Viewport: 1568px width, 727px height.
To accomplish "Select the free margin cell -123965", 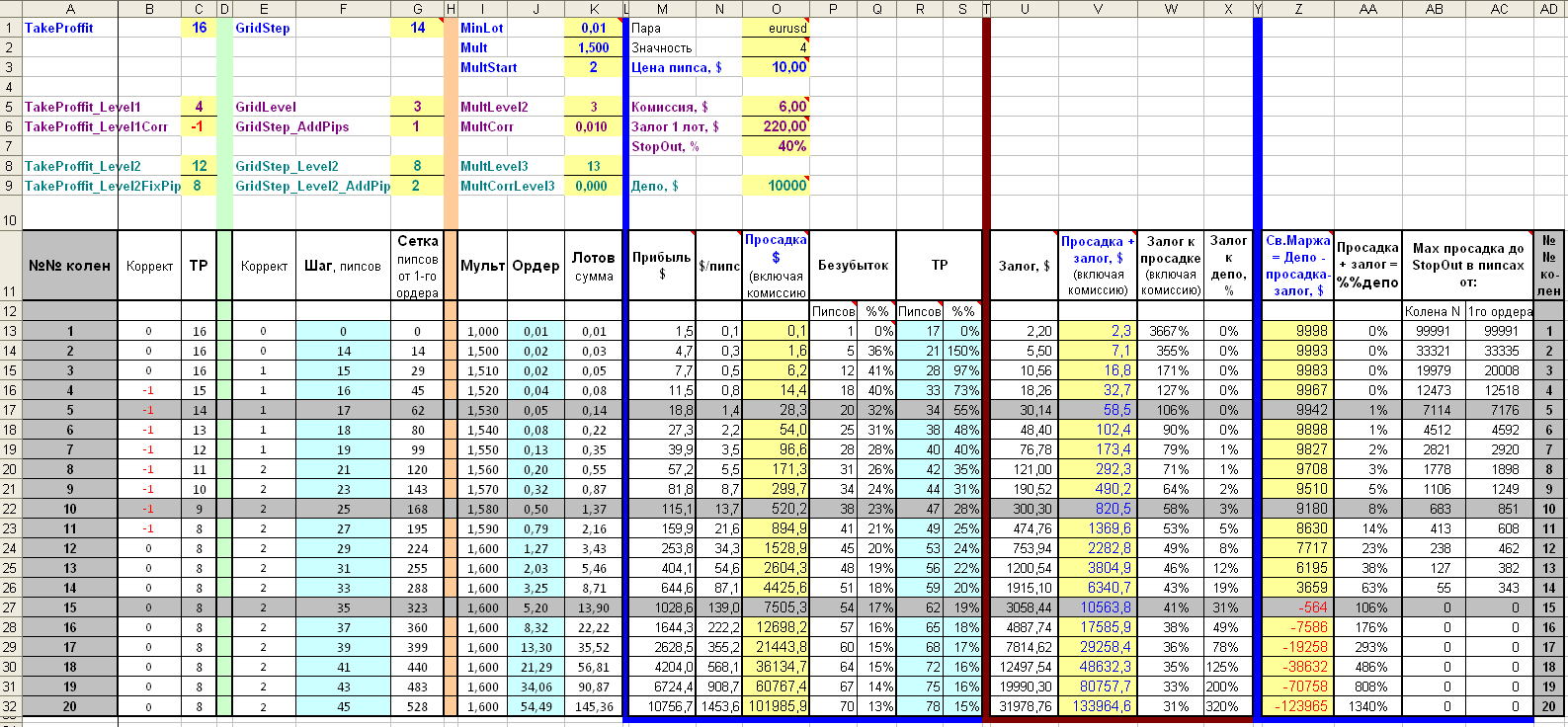I will tap(1297, 706).
